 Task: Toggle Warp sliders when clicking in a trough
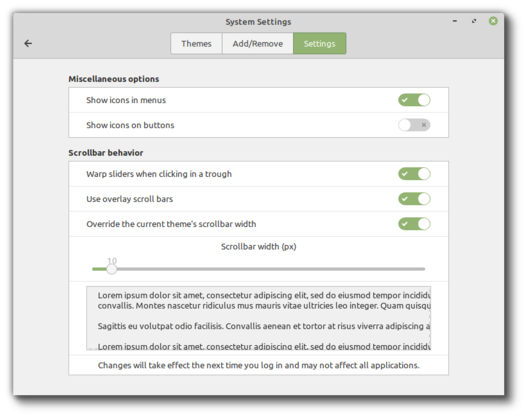click(414, 174)
